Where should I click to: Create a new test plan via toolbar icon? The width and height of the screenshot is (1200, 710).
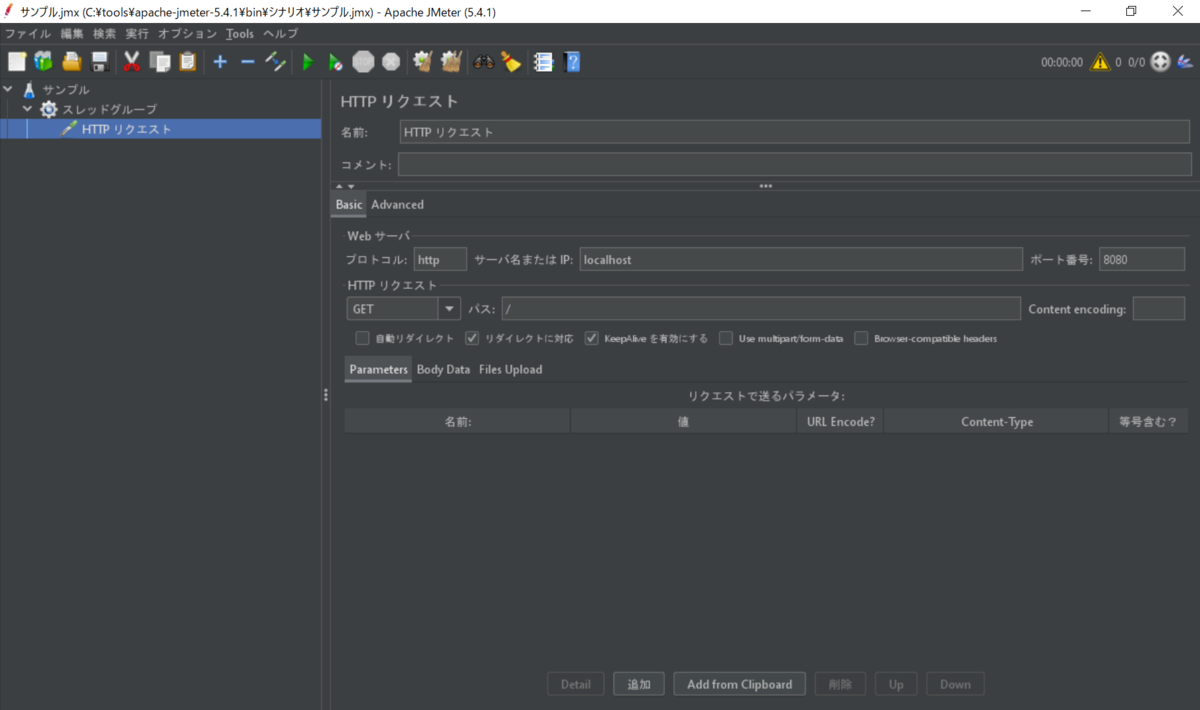(x=16, y=61)
